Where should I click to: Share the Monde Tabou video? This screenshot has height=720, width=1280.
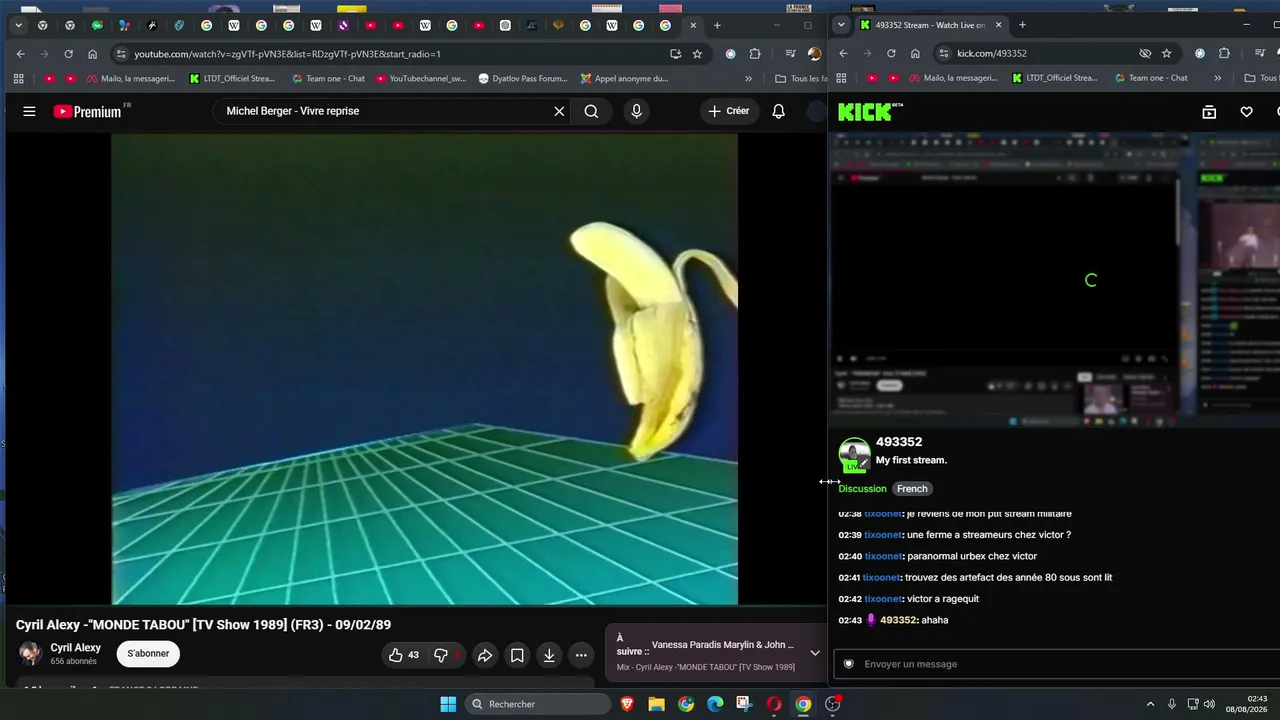tap(484, 655)
